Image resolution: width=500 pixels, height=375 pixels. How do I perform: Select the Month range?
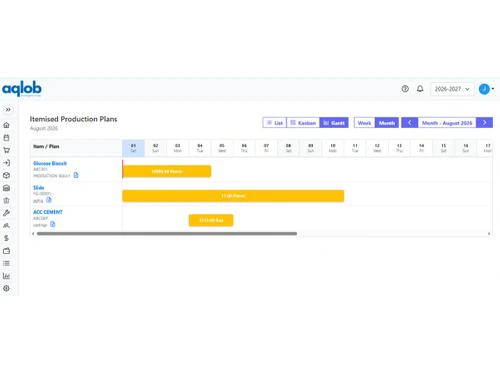(387, 123)
